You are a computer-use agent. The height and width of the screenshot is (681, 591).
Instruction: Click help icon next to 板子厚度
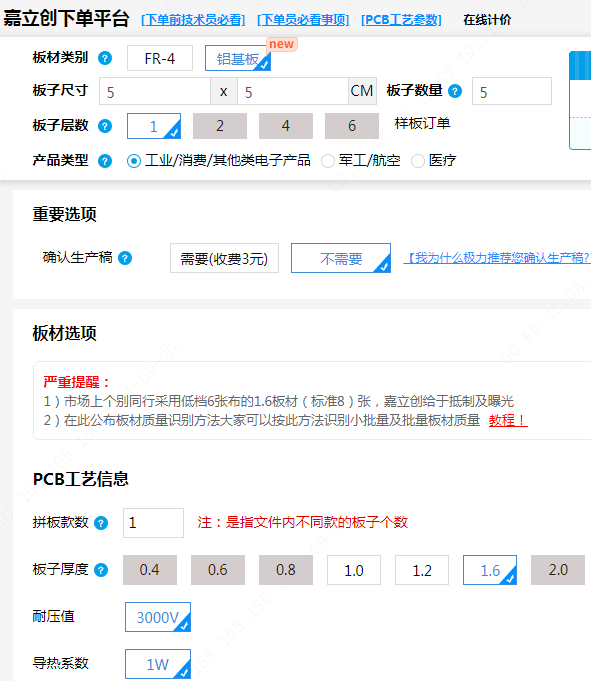tap(101, 570)
